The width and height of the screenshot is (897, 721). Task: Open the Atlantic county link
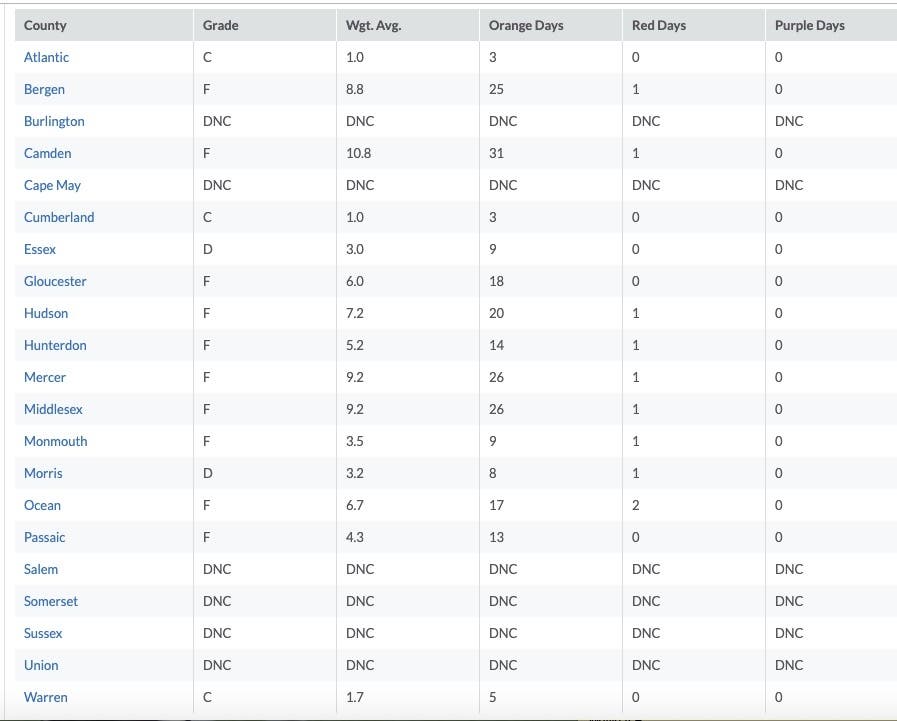pos(46,57)
